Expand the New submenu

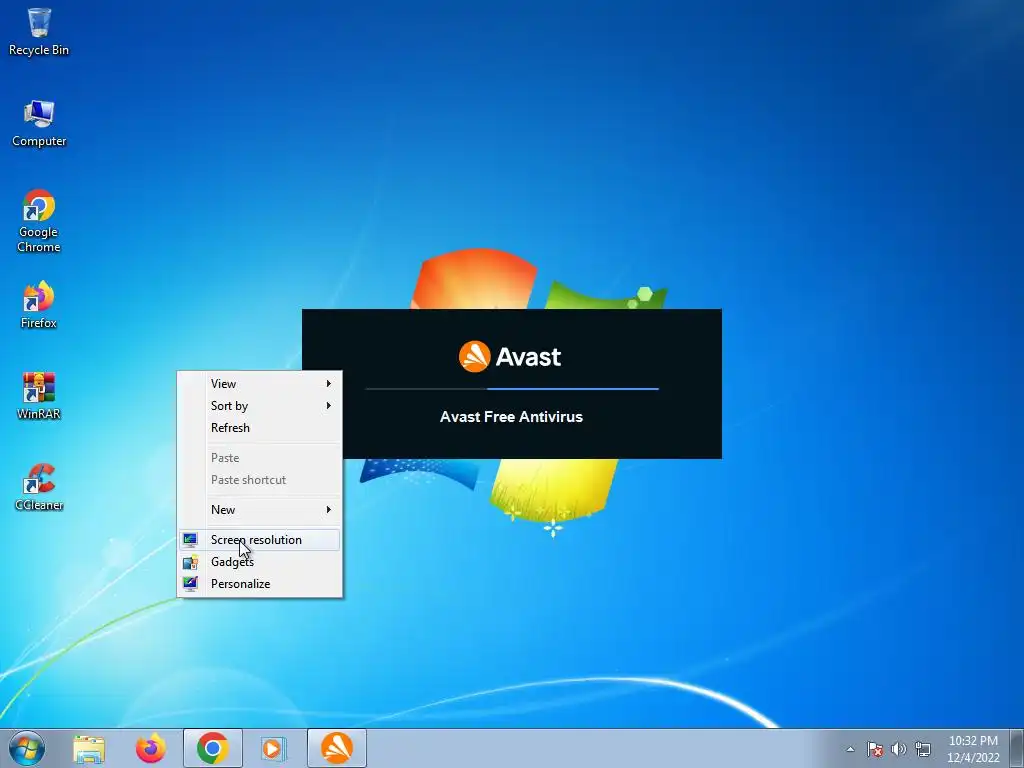260,510
